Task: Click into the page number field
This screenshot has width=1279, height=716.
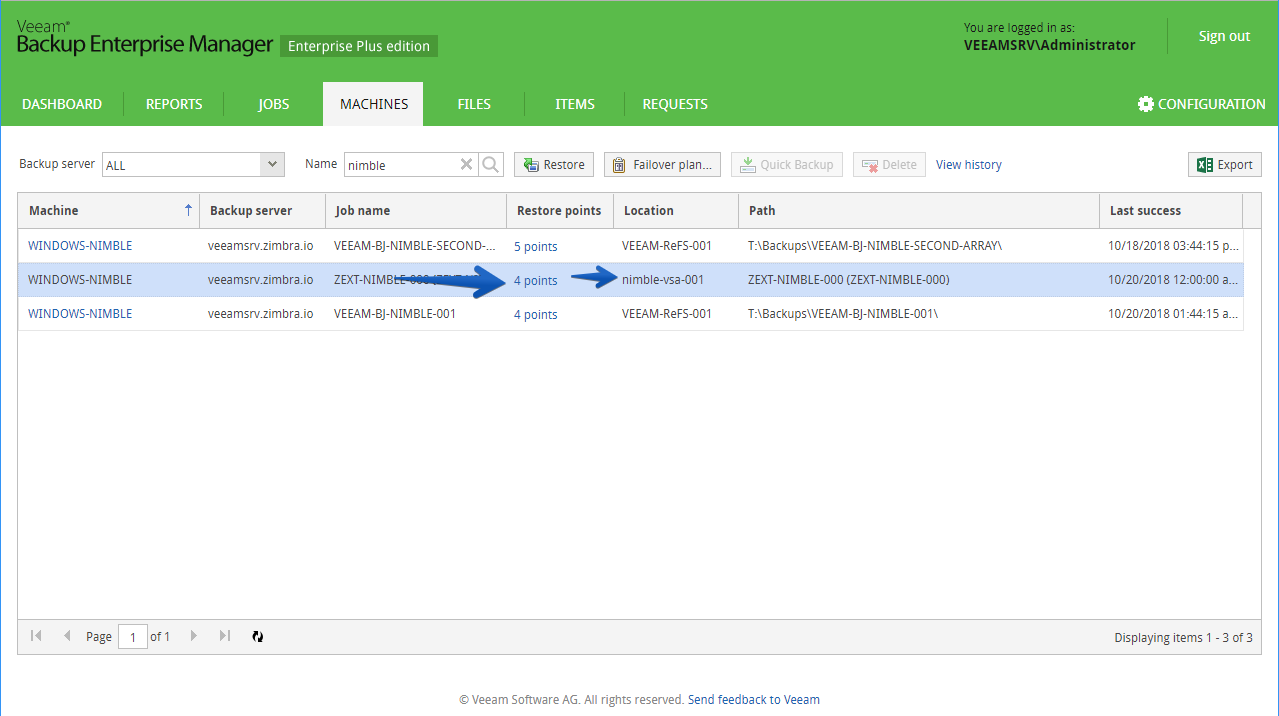Action: (133, 636)
